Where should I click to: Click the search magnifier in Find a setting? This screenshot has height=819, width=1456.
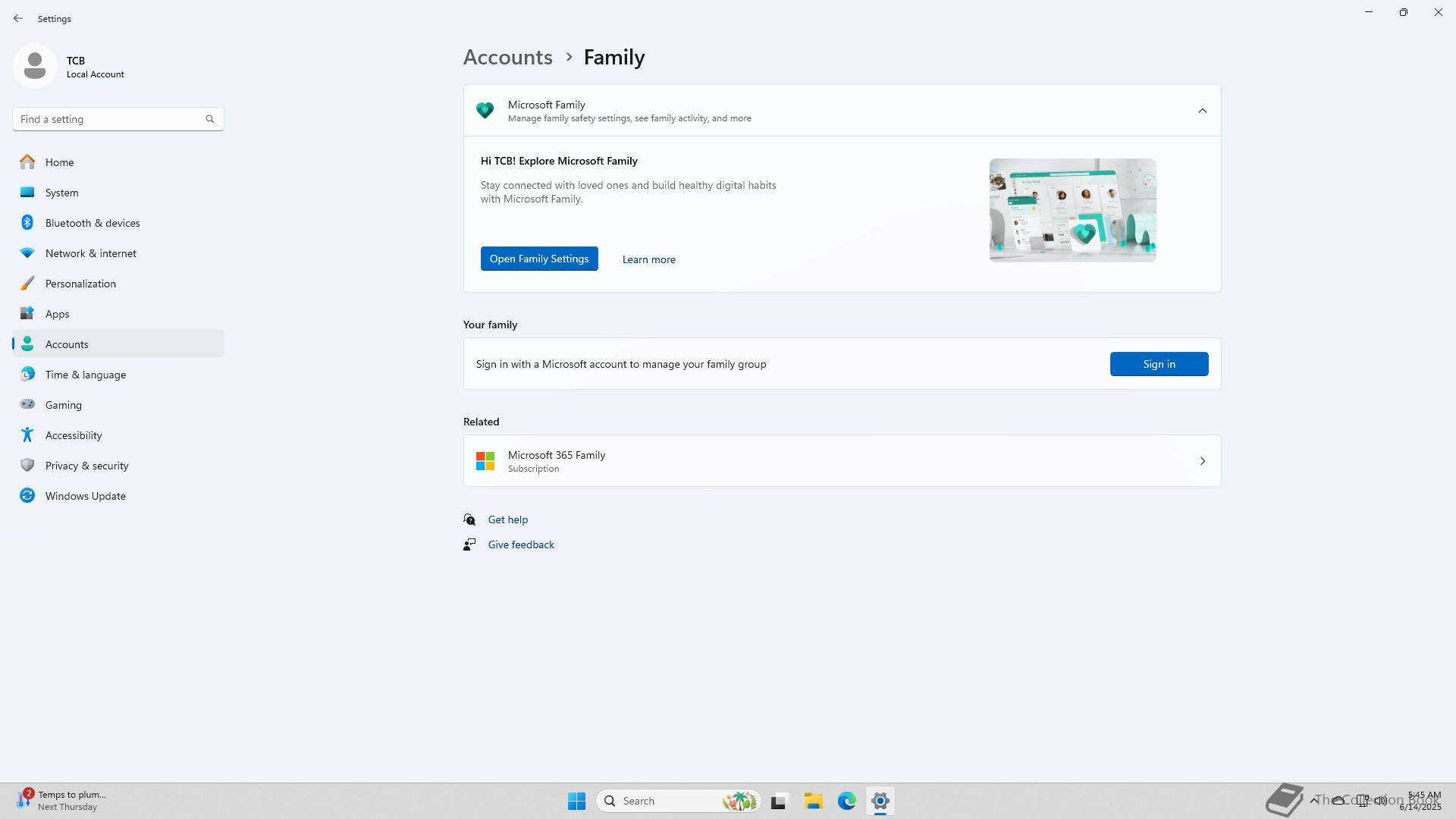coord(210,119)
